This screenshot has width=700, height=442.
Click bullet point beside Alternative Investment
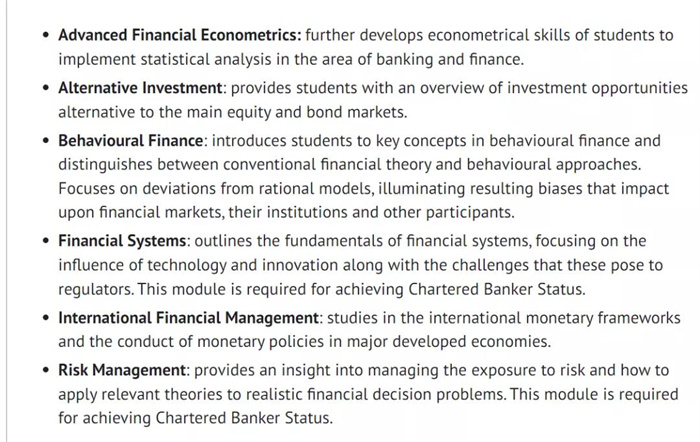click(x=46, y=88)
